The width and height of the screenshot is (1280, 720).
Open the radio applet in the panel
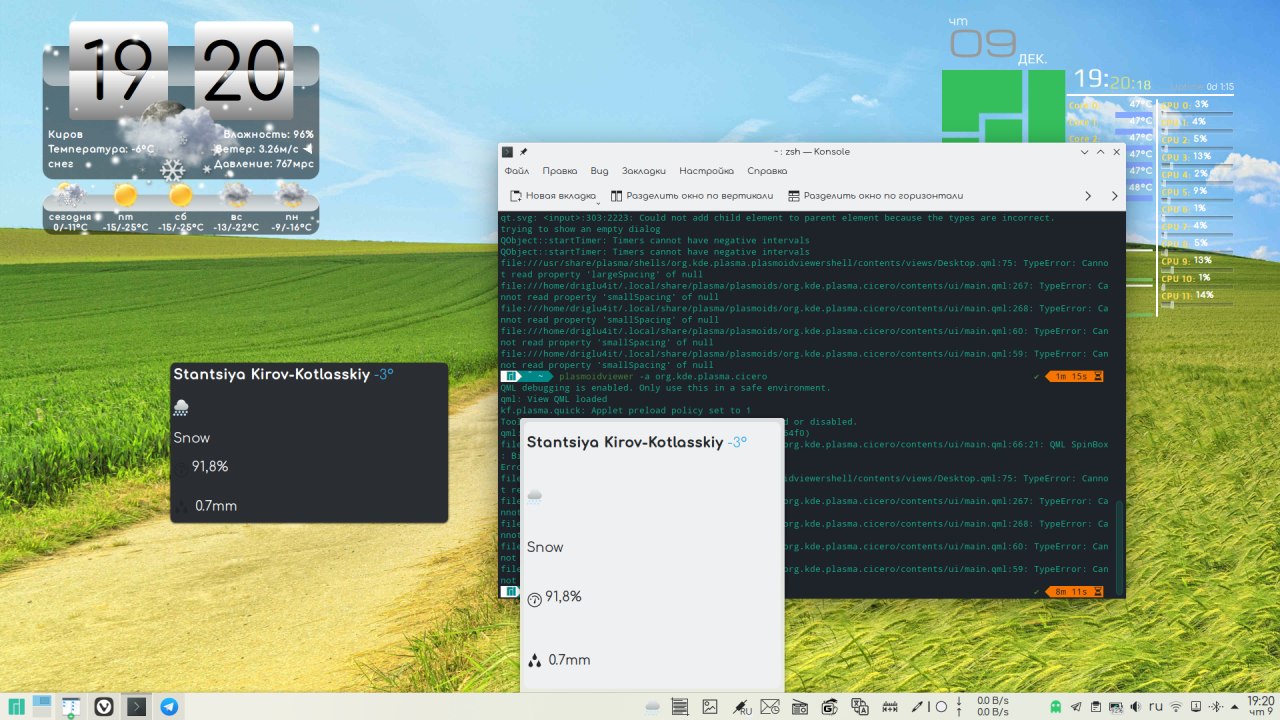pos(799,707)
